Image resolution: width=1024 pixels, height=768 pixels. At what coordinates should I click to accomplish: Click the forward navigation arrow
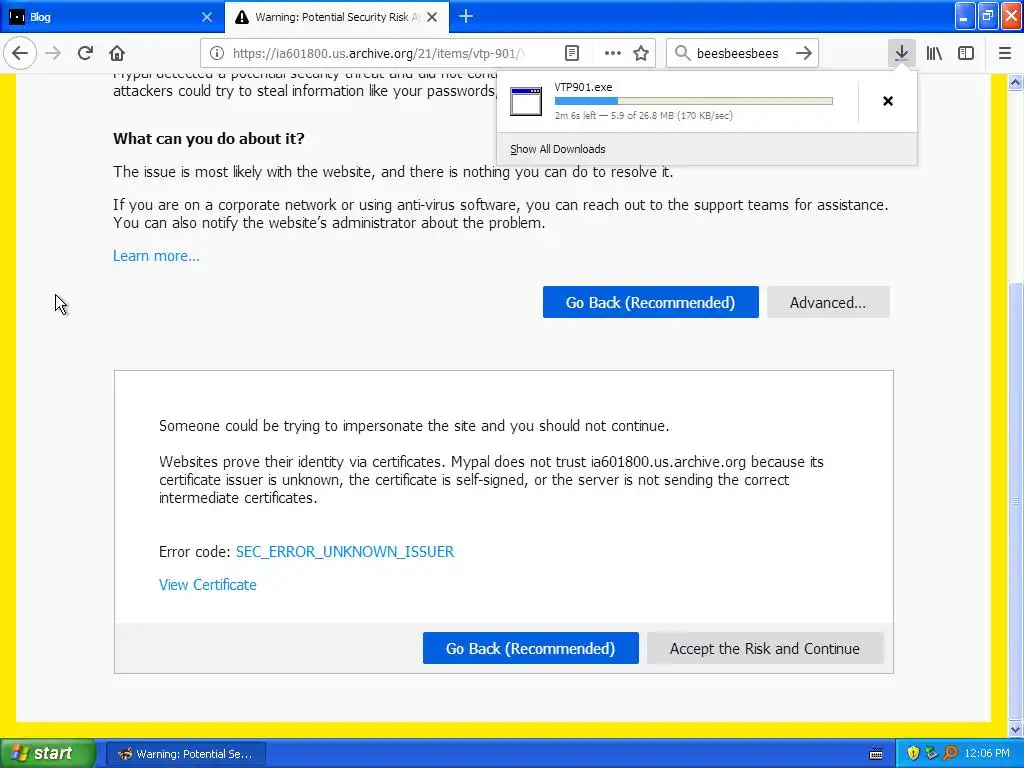[53, 53]
